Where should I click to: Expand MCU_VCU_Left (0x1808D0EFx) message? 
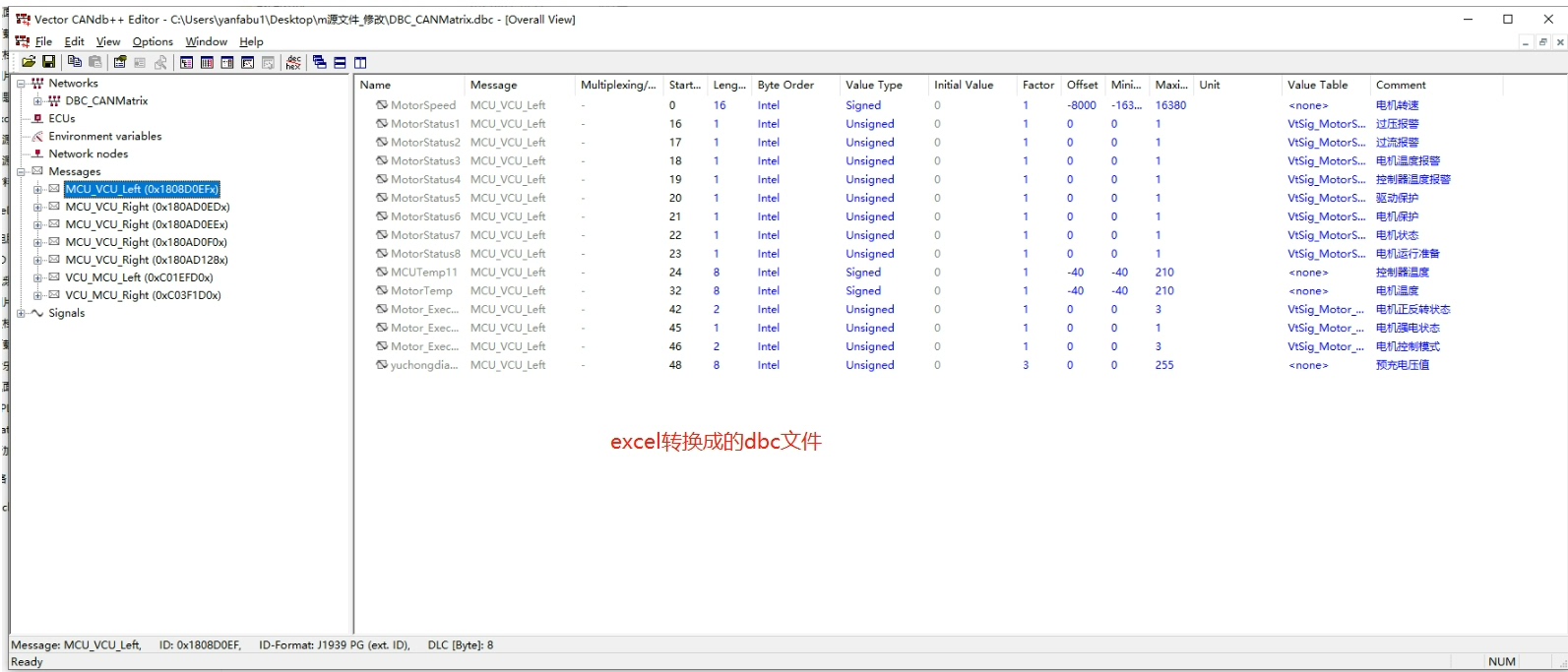(37, 189)
